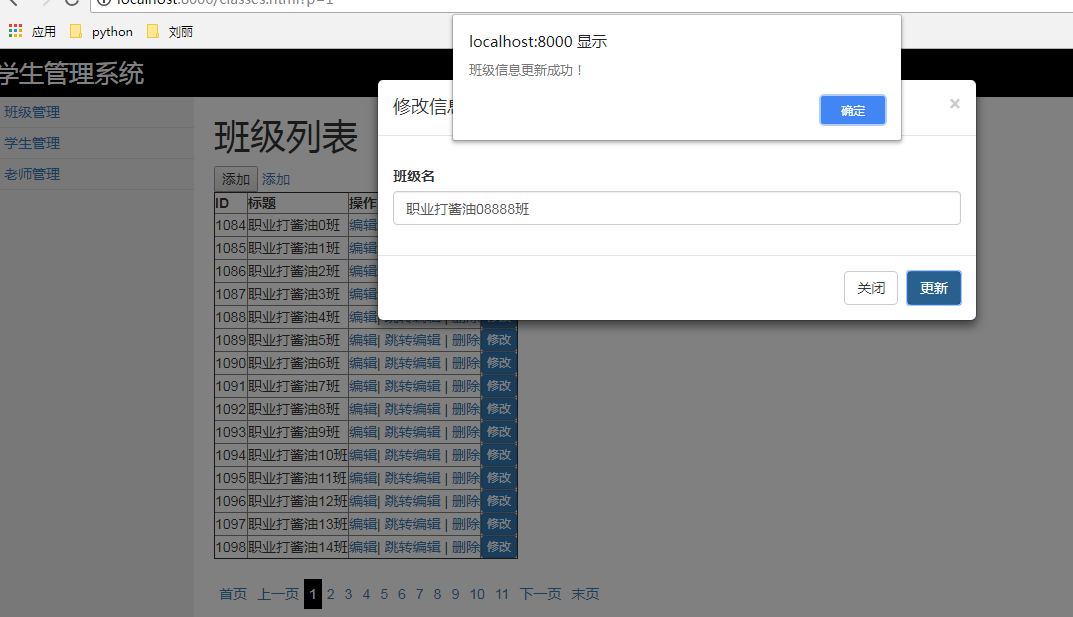1073x617 pixels.
Task: Click ID cell 1087
Action: 231,294
